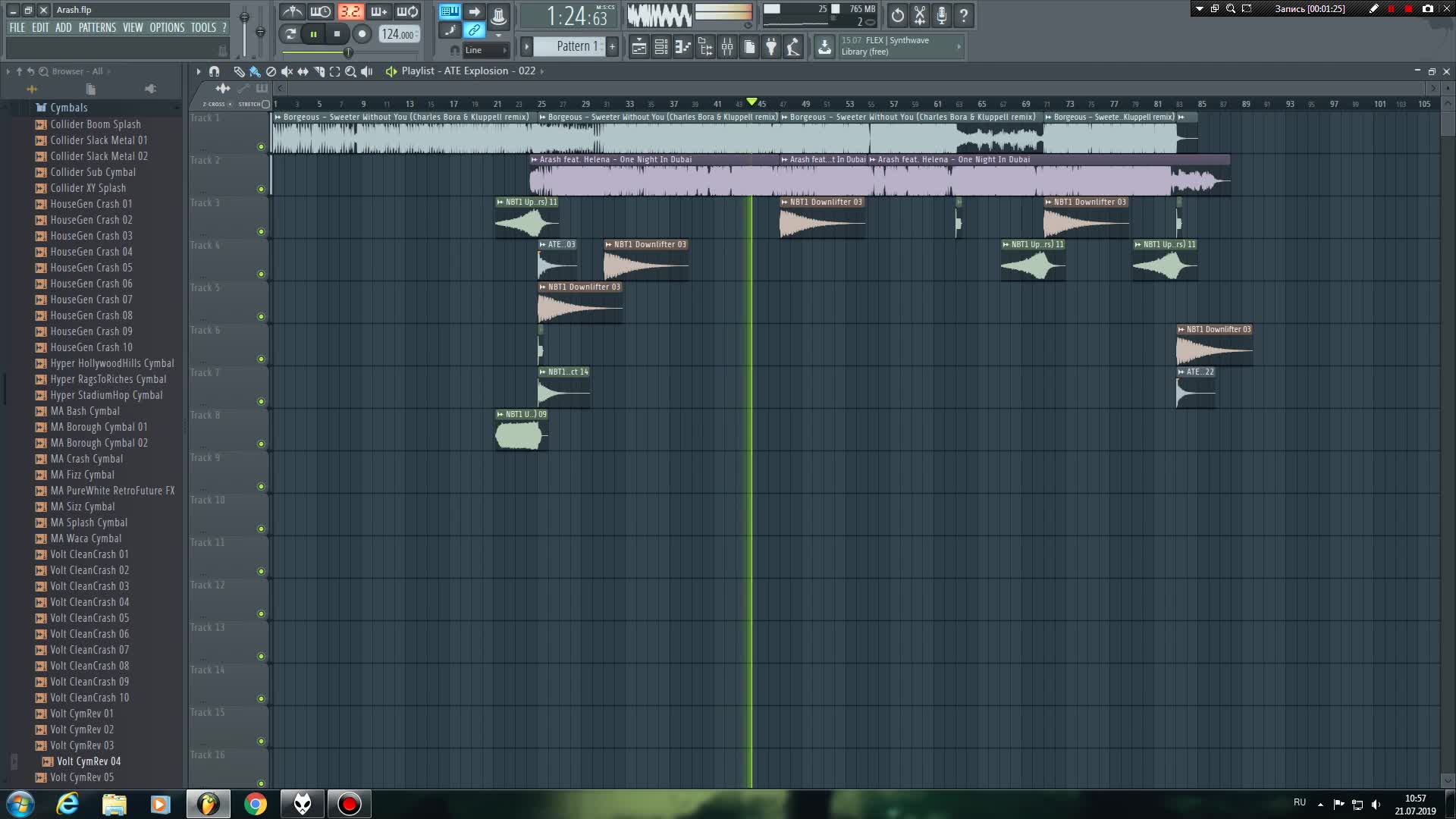Click the stop playback button

click(337, 33)
